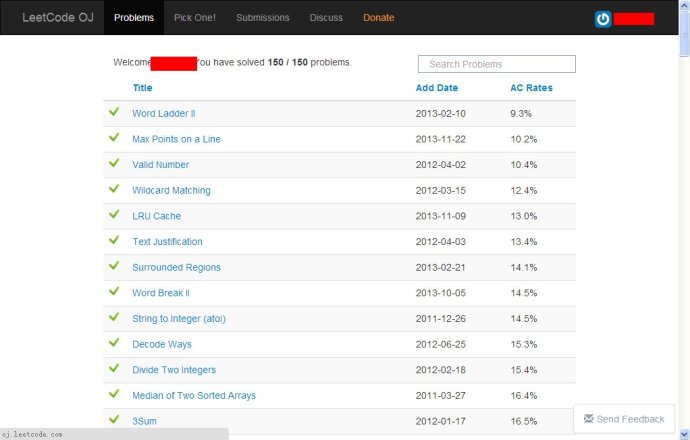
Task: Open the Discuss navigation item
Action: 326,18
